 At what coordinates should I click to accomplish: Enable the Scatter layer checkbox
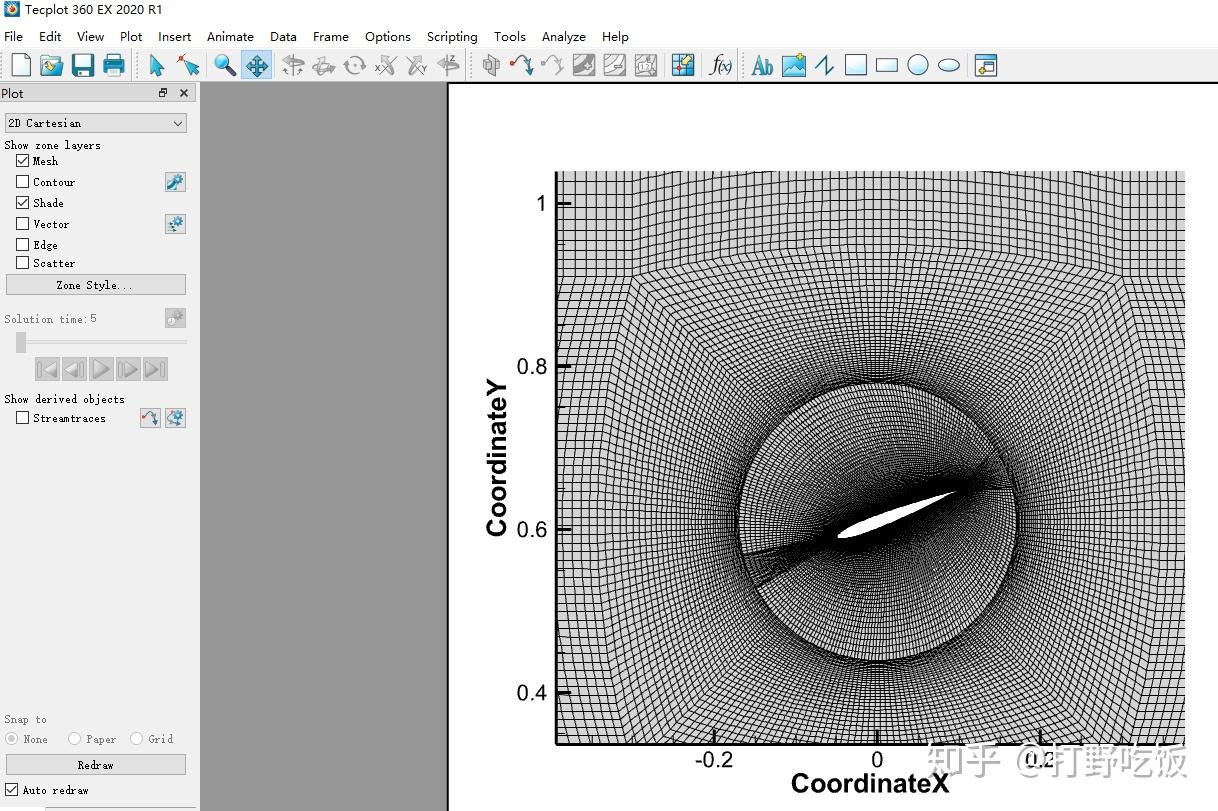point(22,263)
